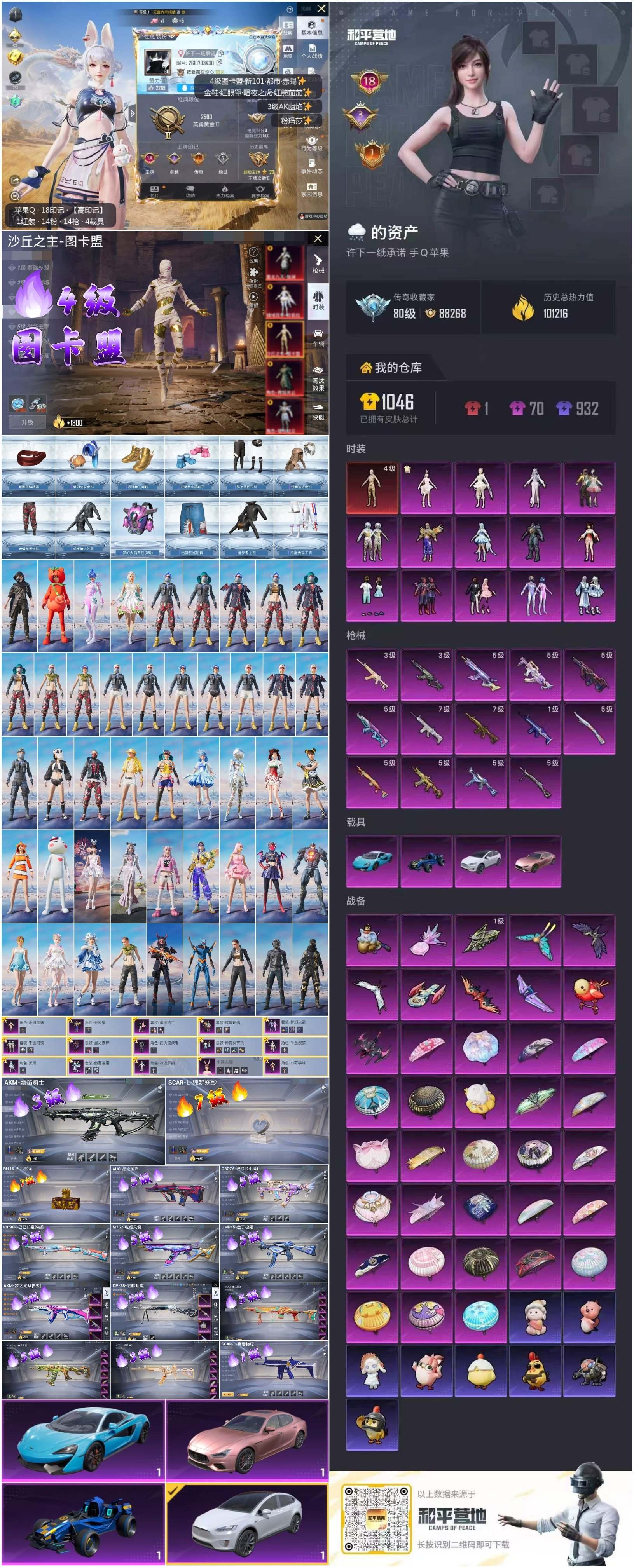The height and width of the screenshot is (1568, 634).
Task: Select the SCAR-L-青春物语 weapon card
Action: [x=274, y=1369]
